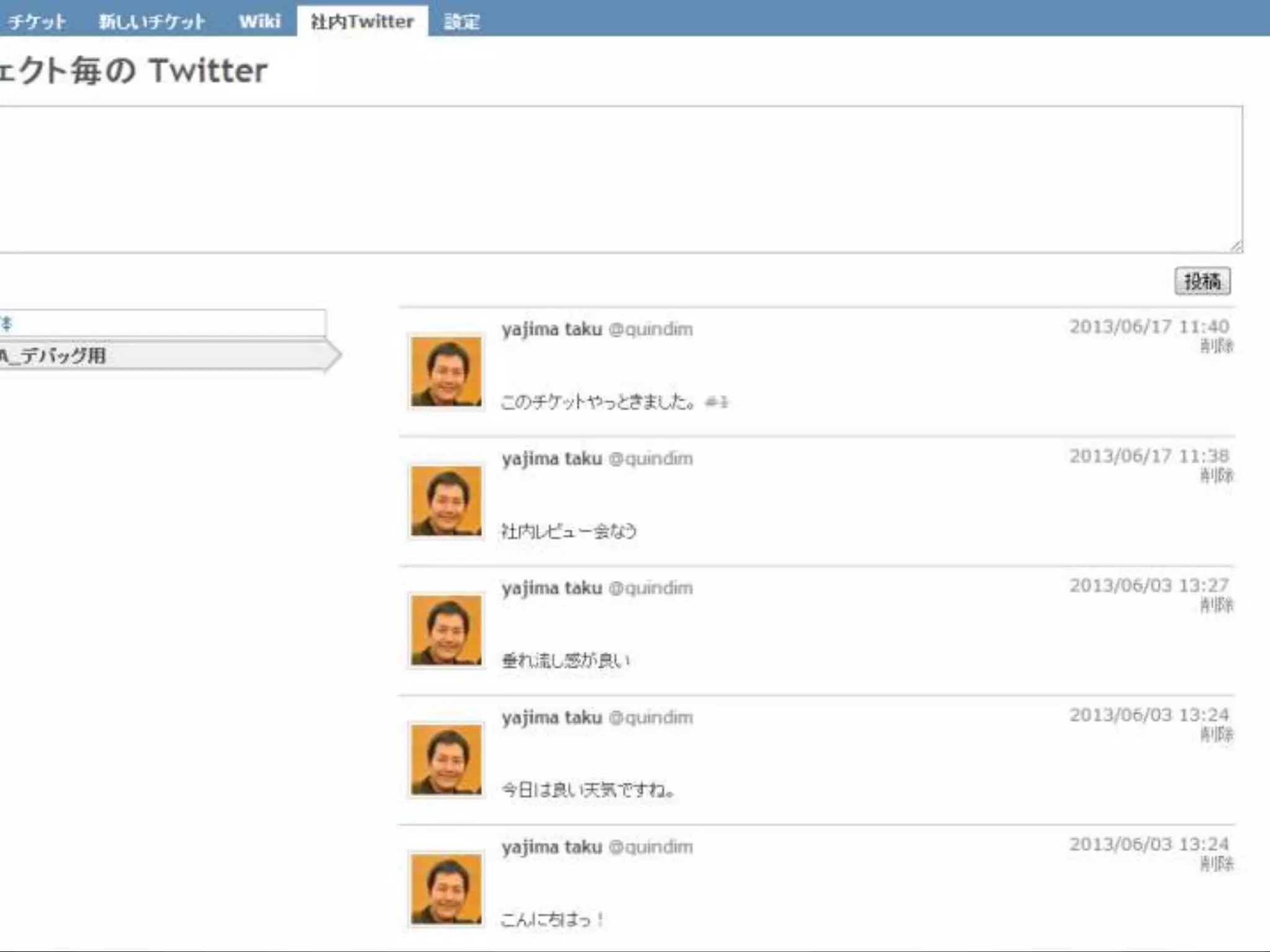1270x952 pixels.
Task: Switch to the Wiki tab
Action: [260, 22]
